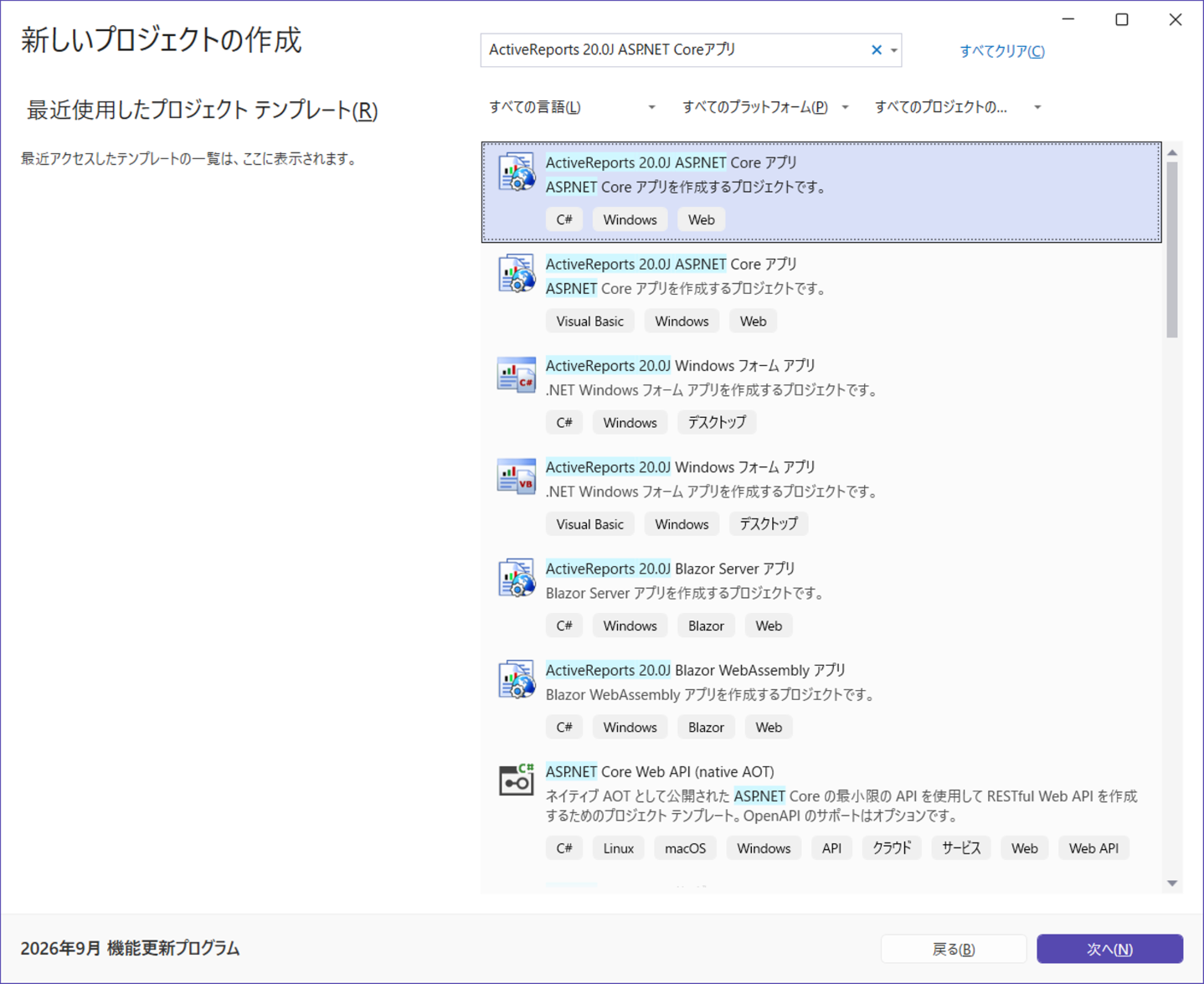Click 'Blazor' tag in the Blazor Server row
Screen dimensions: 1204x984
[x=706, y=626]
